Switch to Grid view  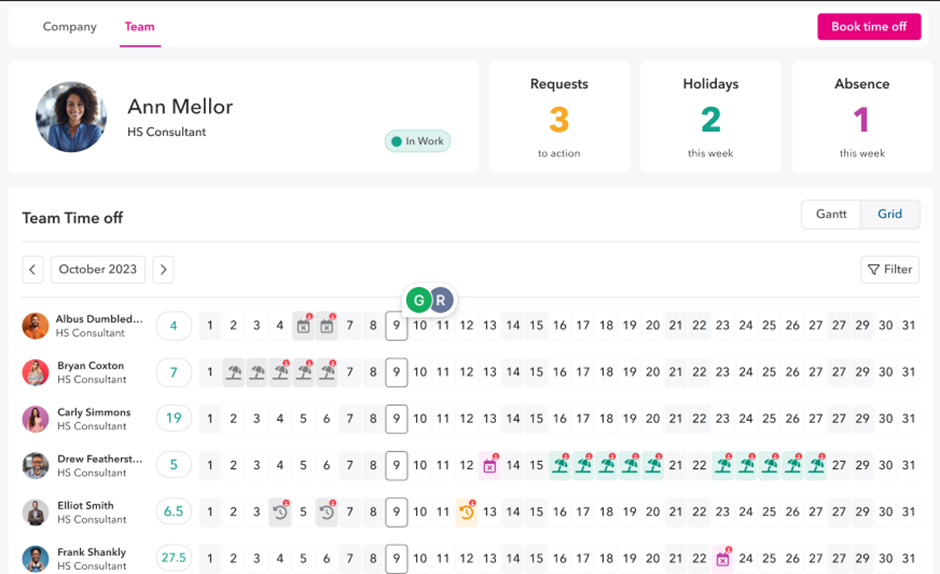(890, 214)
